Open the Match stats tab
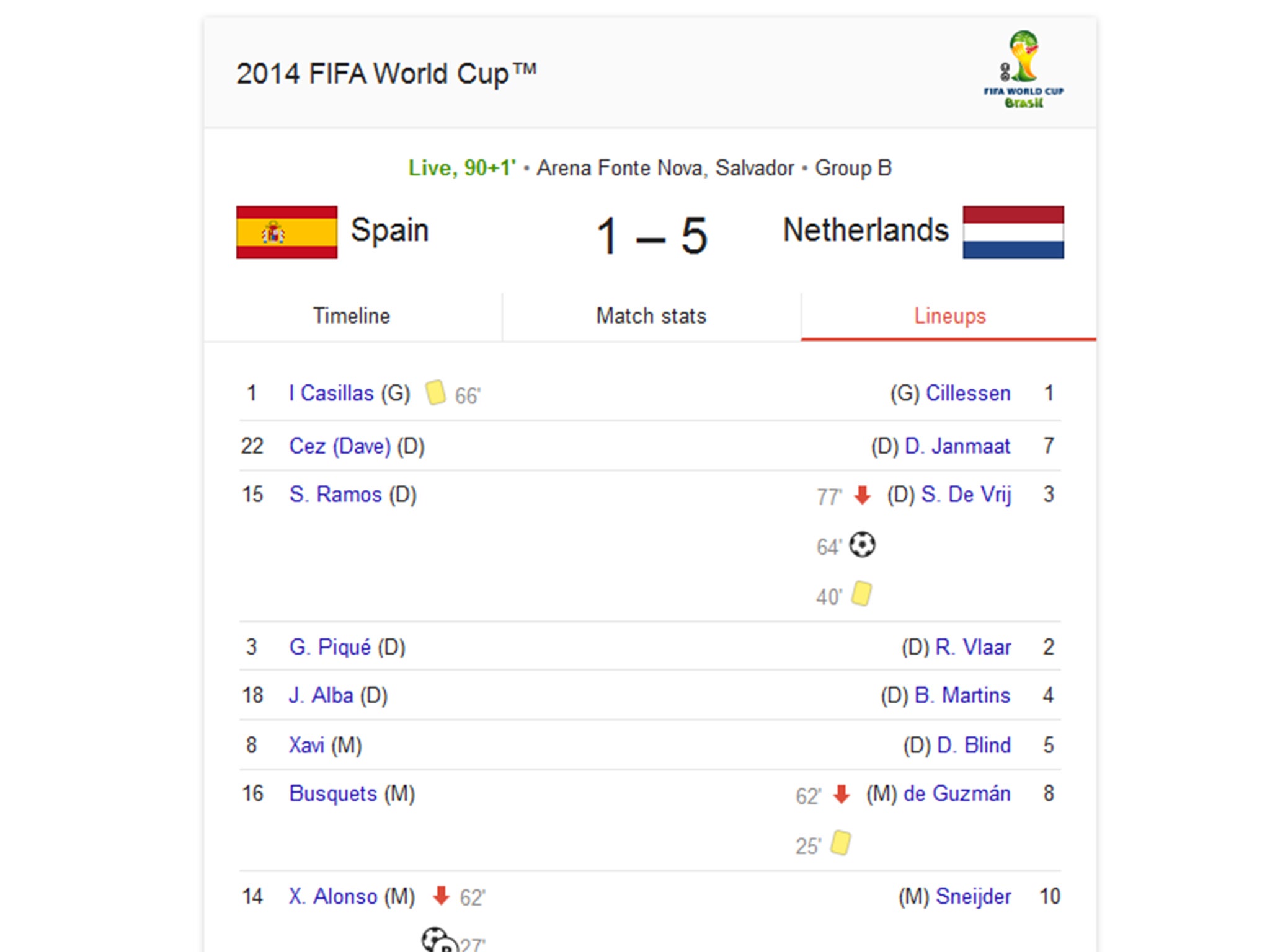Viewport: 1270px width, 952px height. (651, 316)
